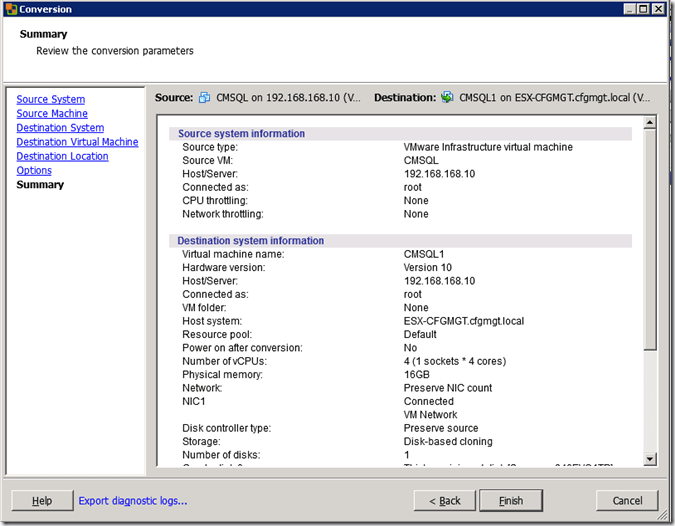Click the Export diagnostic logs link
This screenshot has width=675, height=526.
tap(133, 501)
